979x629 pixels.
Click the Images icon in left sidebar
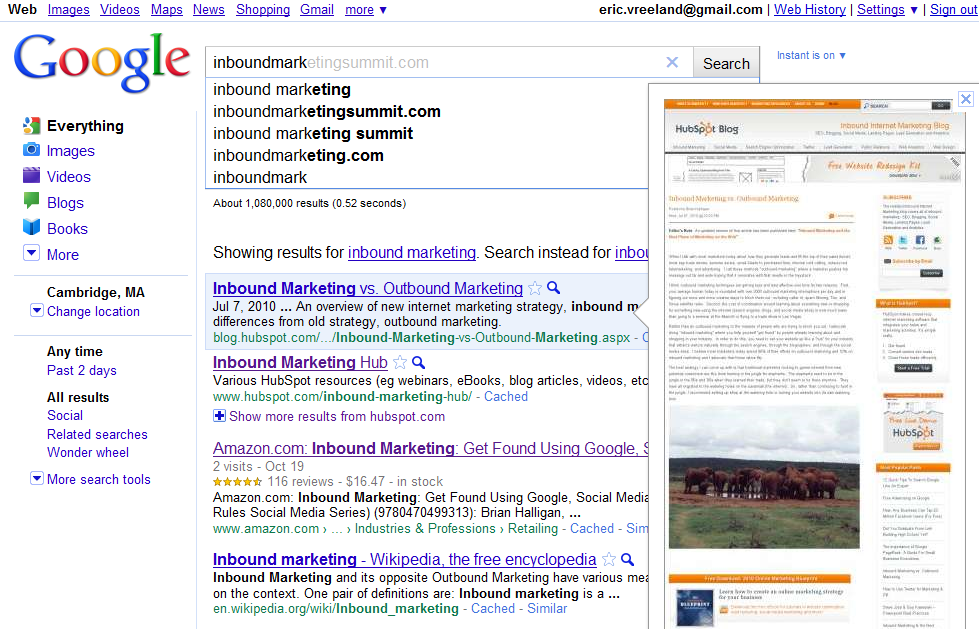pos(31,150)
